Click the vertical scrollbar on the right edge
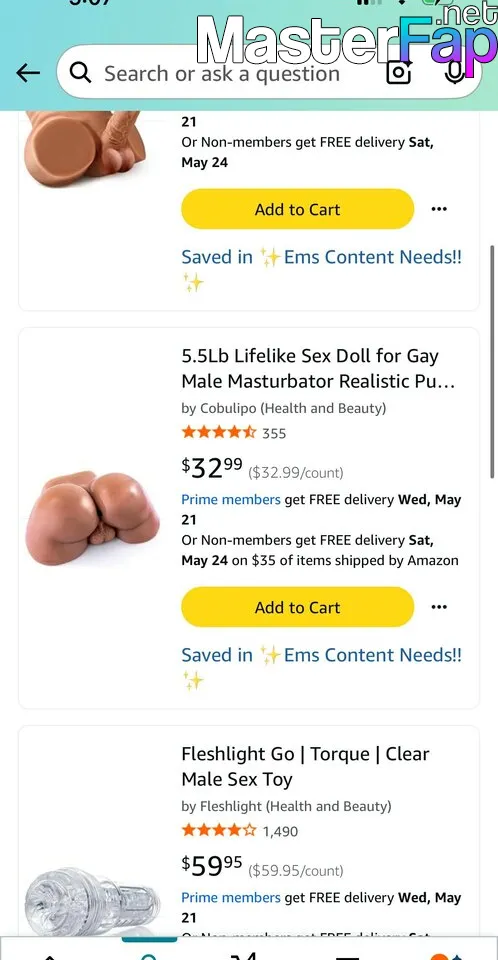This screenshot has width=498, height=960. pyautogui.click(x=492, y=361)
